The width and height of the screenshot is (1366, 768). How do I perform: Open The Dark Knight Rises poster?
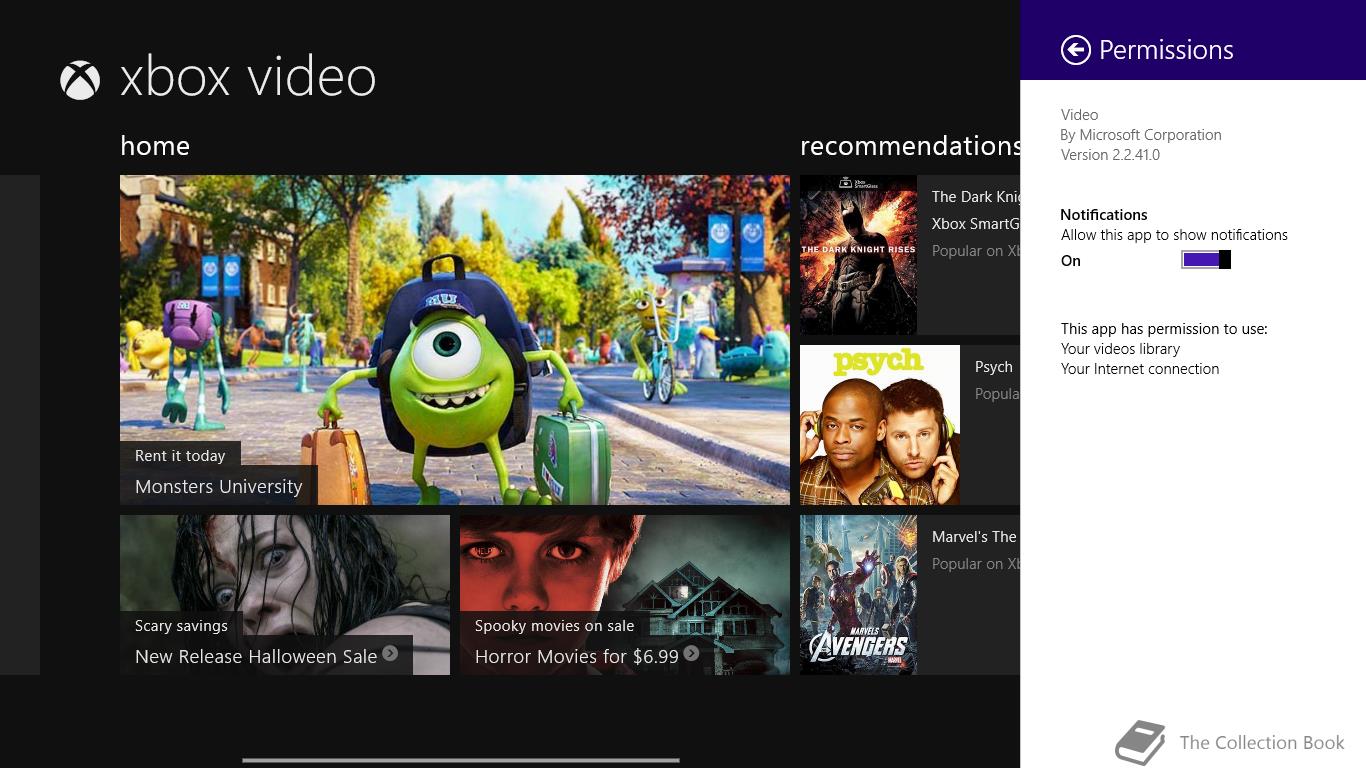coord(858,255)
